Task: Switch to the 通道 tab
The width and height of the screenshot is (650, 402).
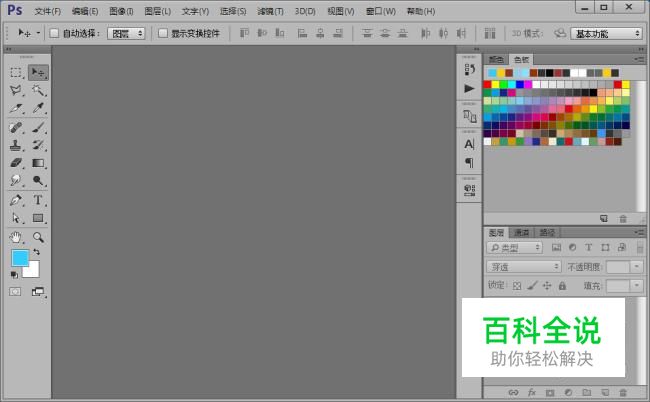Action: pyautogui.click(x=522, y=232)
